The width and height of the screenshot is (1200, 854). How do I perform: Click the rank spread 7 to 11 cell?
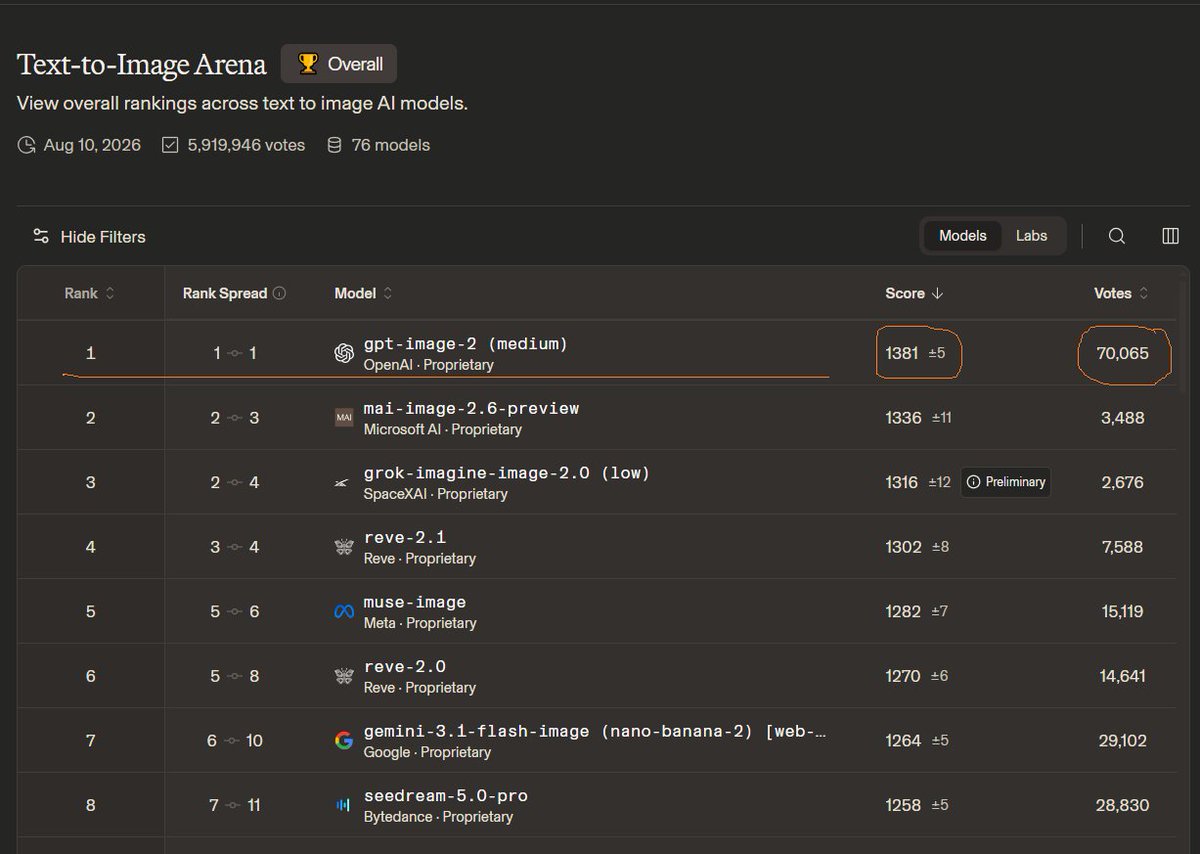point(234,805)
